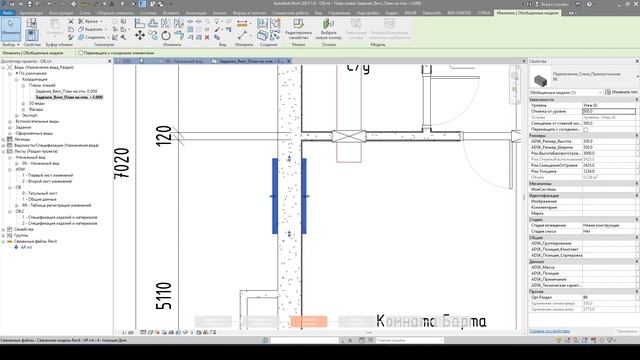Click the Text 'A' quick access icon
This screenshot has width=640, height=360.
(x=112, y=4)
